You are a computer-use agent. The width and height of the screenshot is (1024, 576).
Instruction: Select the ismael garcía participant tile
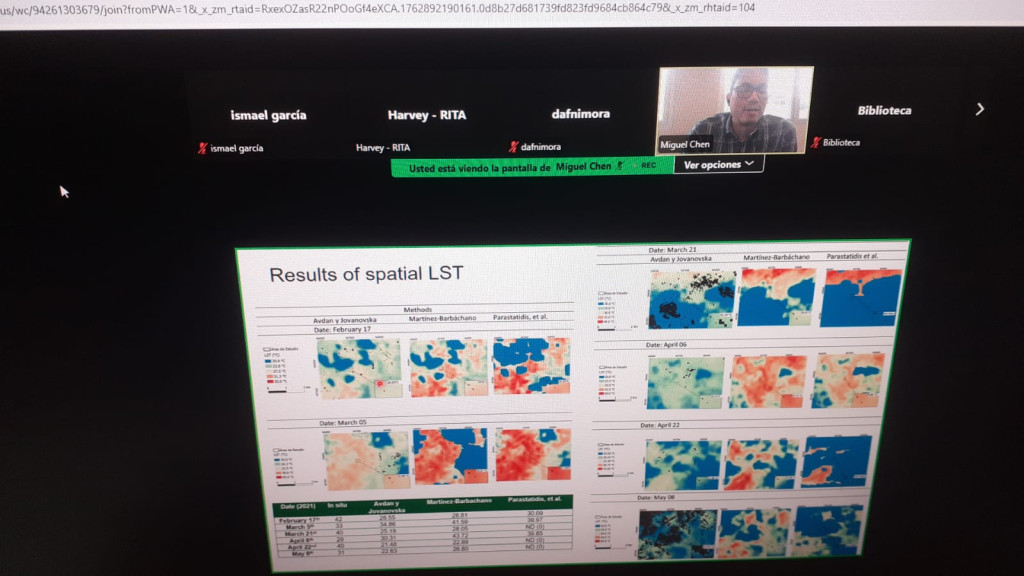268,115
